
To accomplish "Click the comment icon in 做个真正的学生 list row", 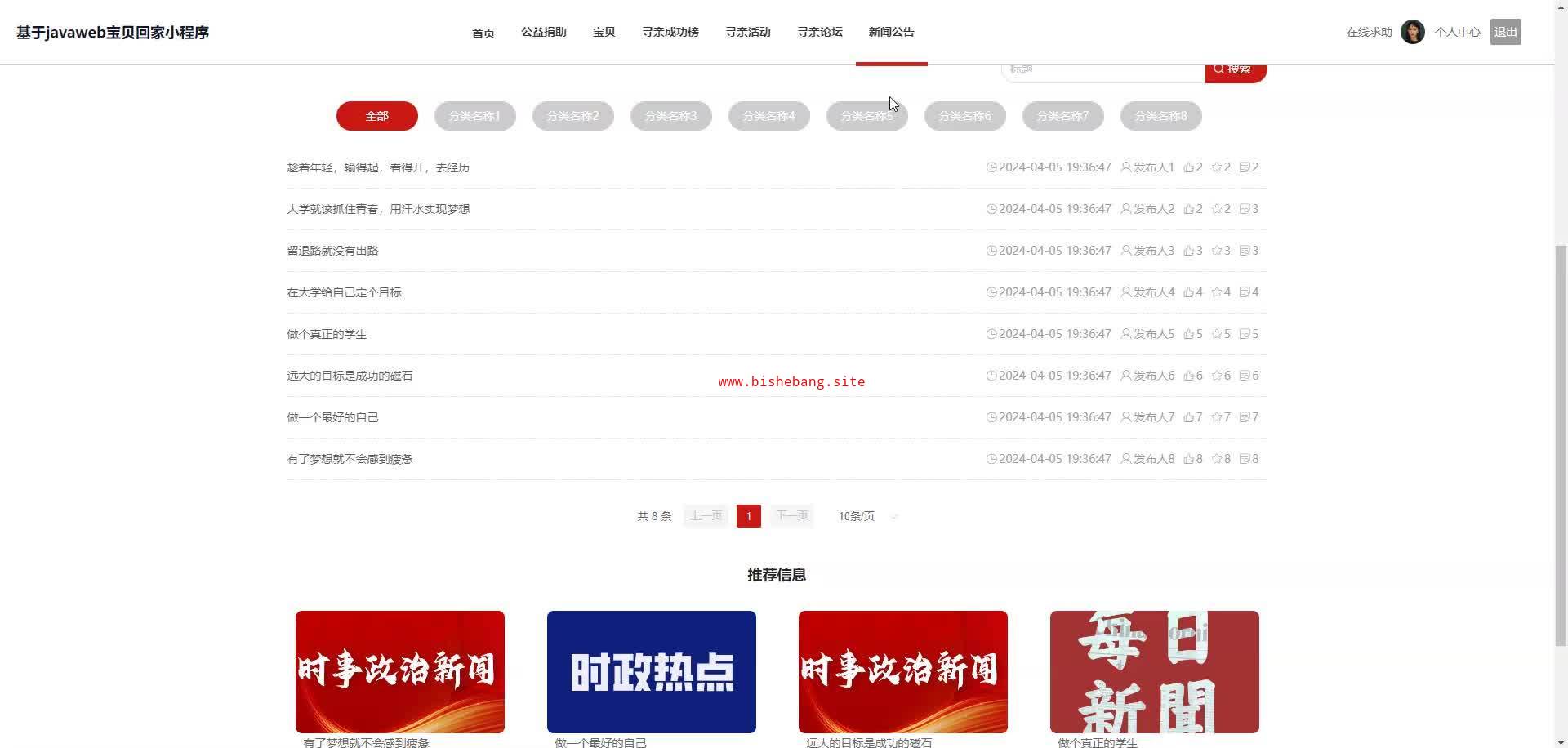I will tap(1245, 334).
